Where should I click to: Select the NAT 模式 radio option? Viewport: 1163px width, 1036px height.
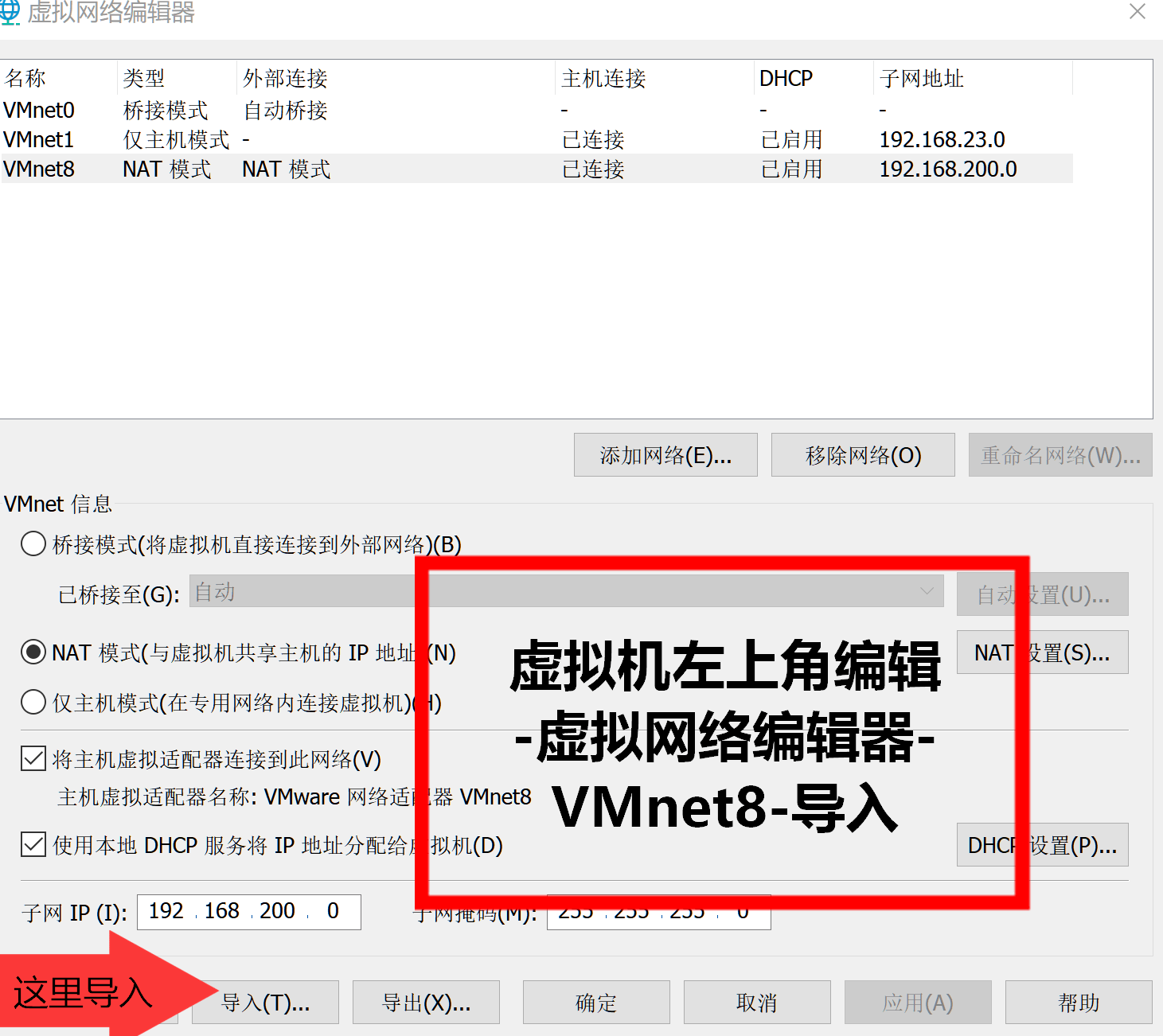(x=33, y=652)
